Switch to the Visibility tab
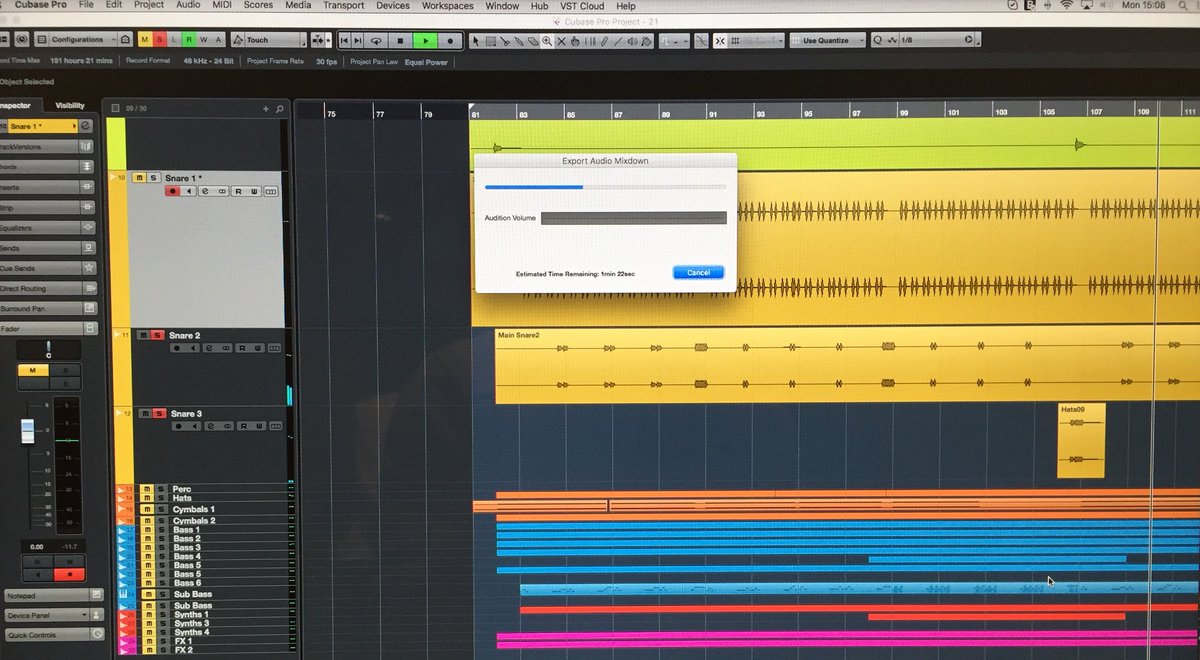The height and width of the screenshot is (660, 1200). pyautogui.click(x=70, y=105)
